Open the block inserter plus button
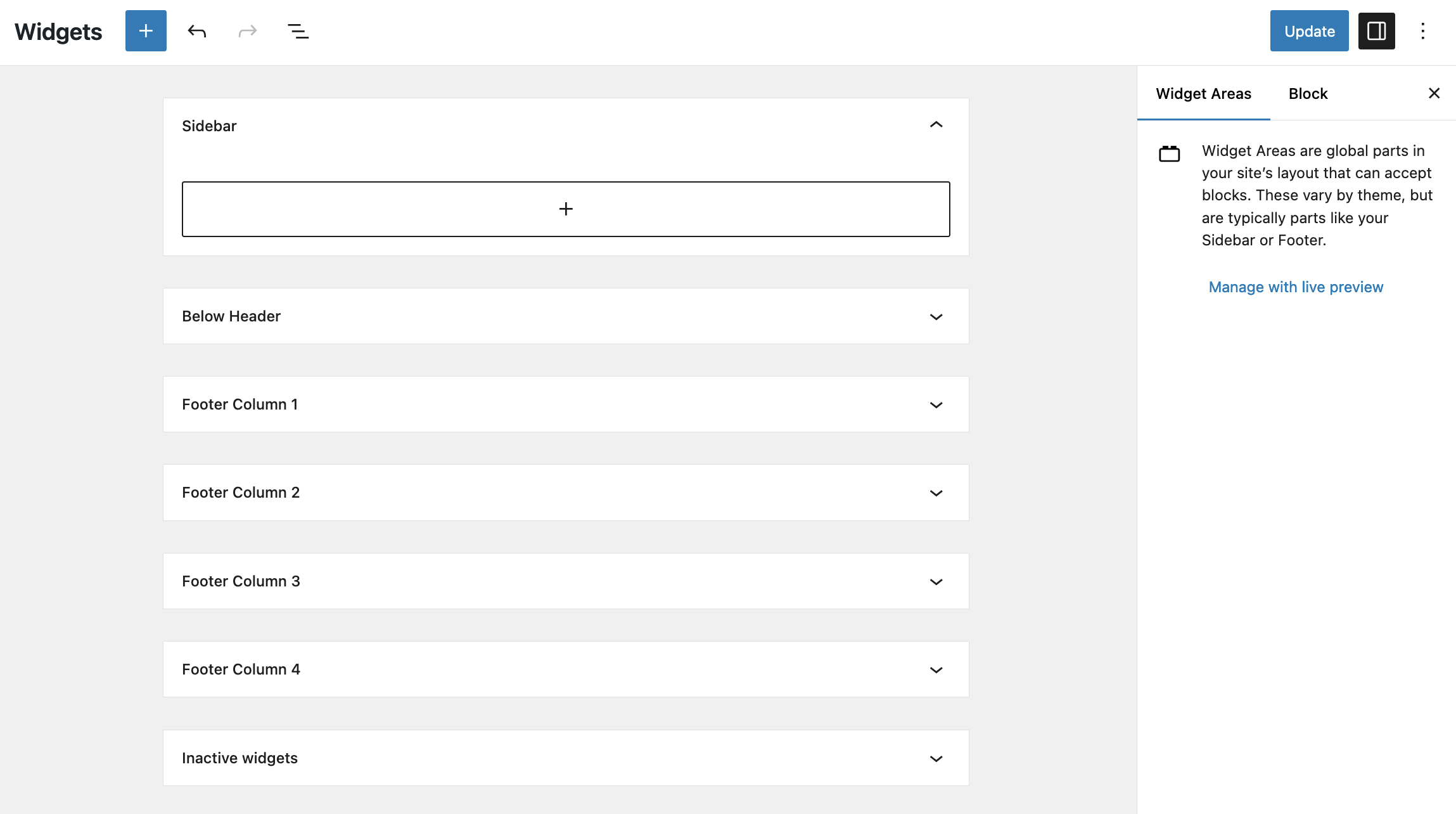This screenshot has width=1456, height=814. 146,31
